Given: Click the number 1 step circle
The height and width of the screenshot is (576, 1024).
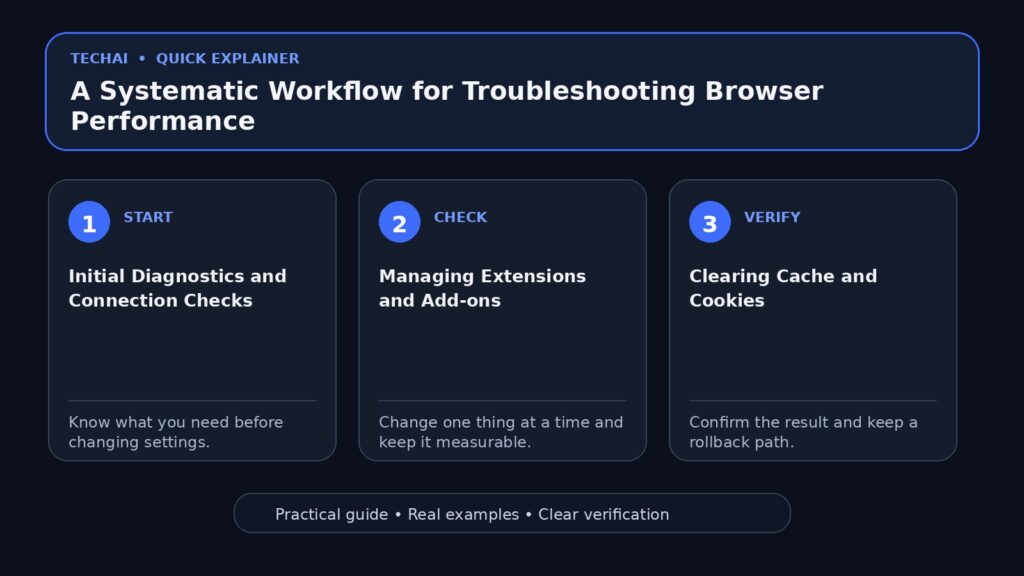Looking at the screenshot, I should click(89, 222).
